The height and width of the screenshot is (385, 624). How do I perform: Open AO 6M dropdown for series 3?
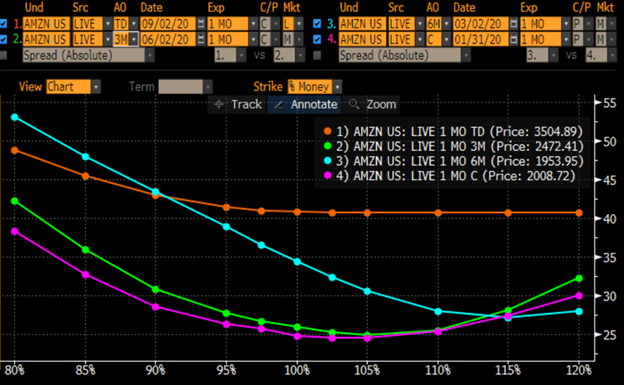(x=447, y=24)
